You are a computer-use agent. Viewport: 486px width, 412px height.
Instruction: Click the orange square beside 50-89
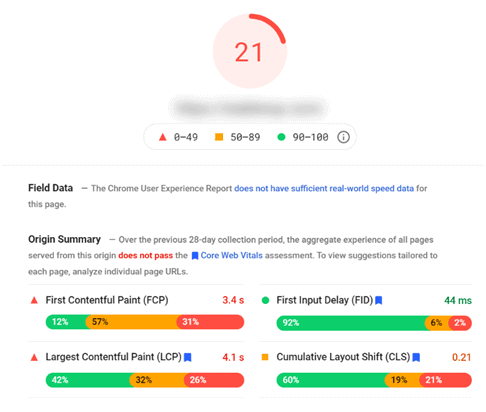point(219,137)
